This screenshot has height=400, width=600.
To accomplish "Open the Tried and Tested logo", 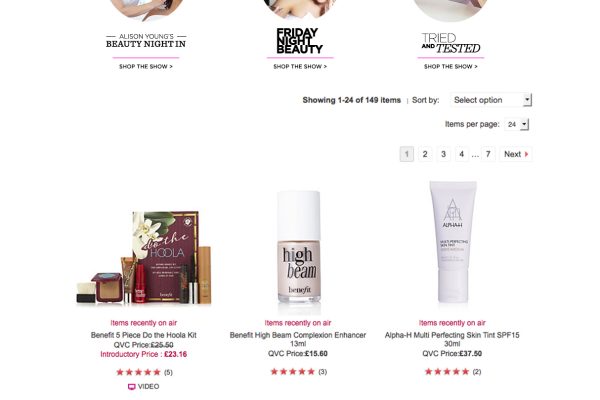I will click(451, 43).
